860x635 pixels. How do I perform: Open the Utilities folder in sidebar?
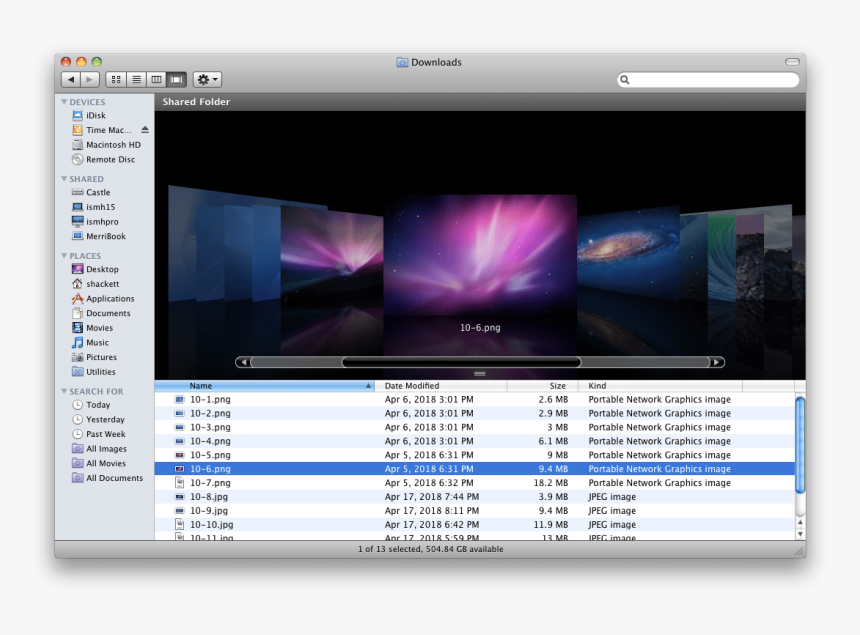[94, 372]
